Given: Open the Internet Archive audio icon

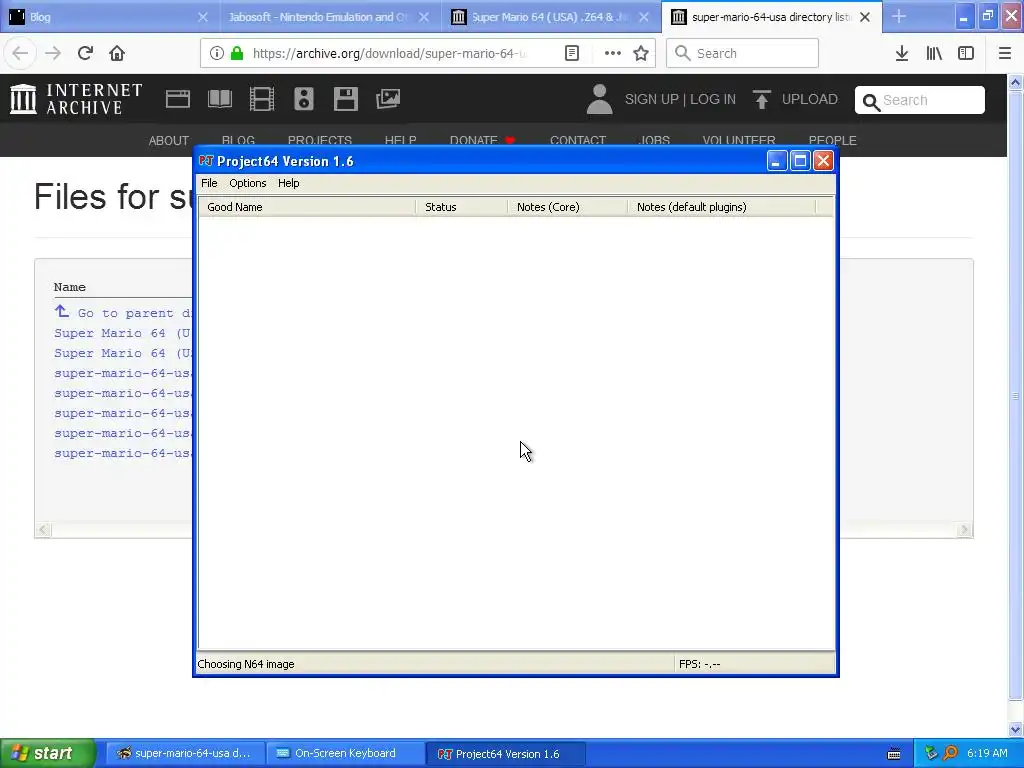Looking at the screenshot, I should point(304,99).
